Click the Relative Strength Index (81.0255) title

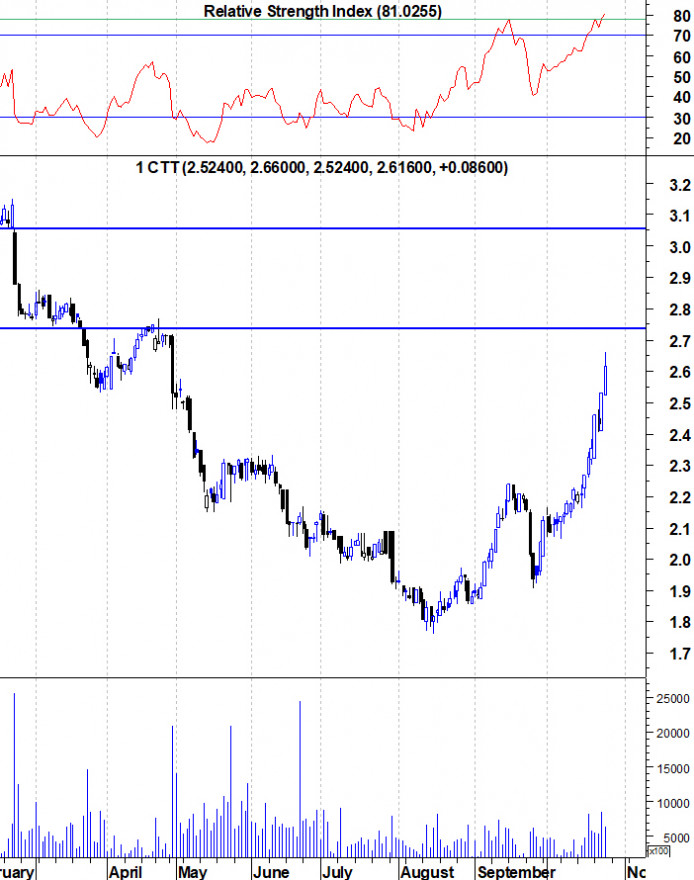point(323,11)
